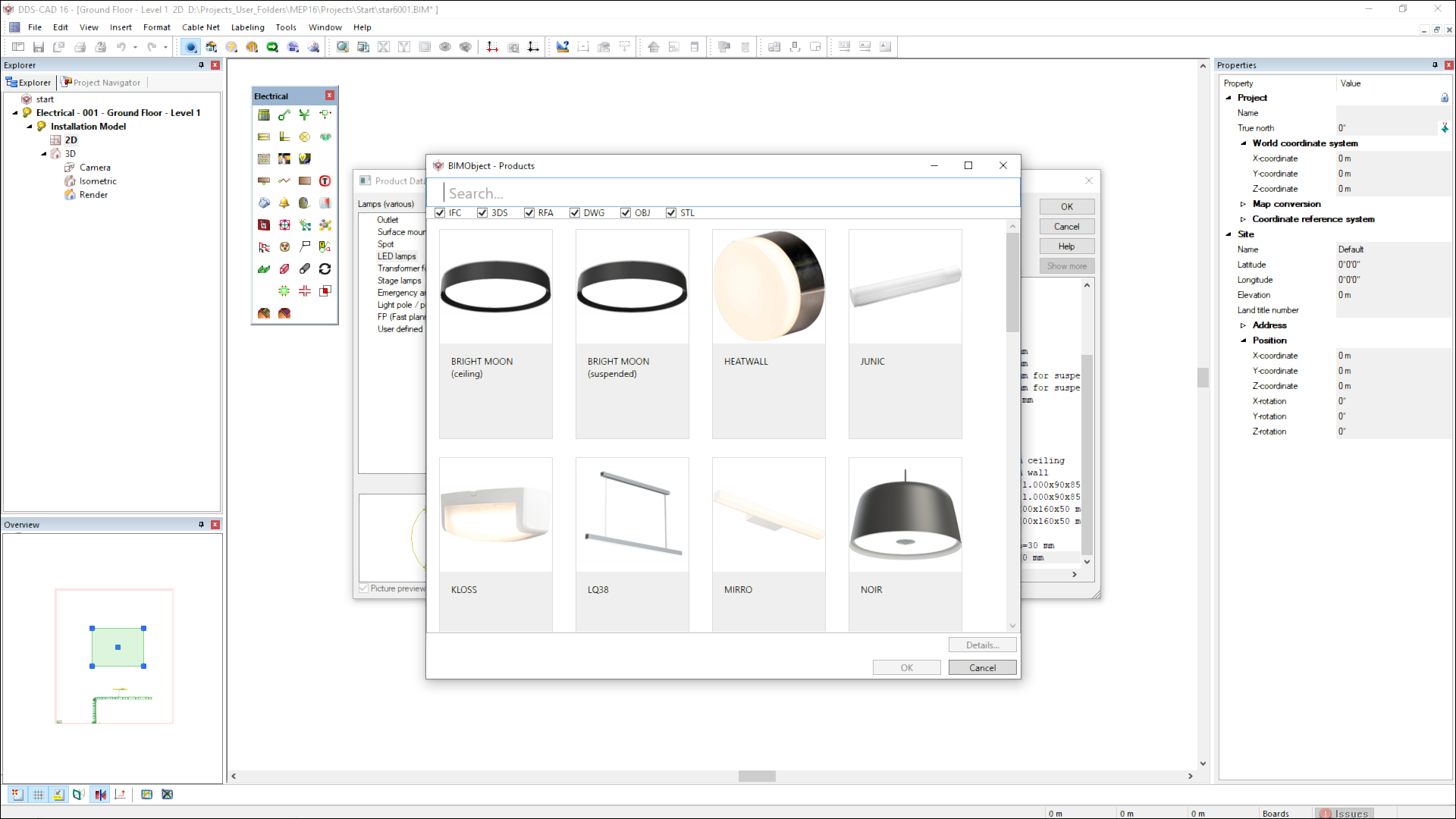Toggle the Picture preview checkbox

tap(364, 588)
